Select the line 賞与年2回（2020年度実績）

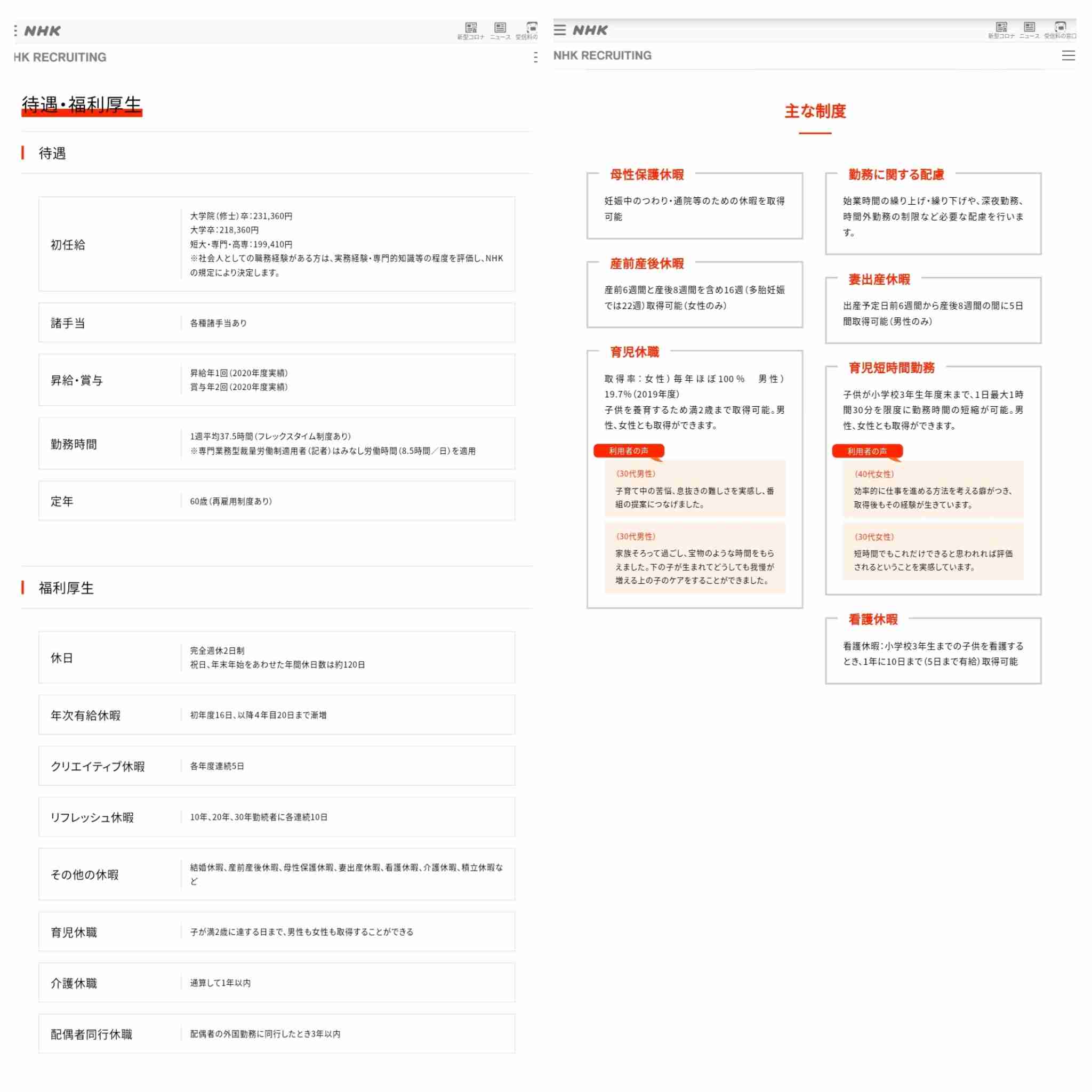[x=239, y=387]
